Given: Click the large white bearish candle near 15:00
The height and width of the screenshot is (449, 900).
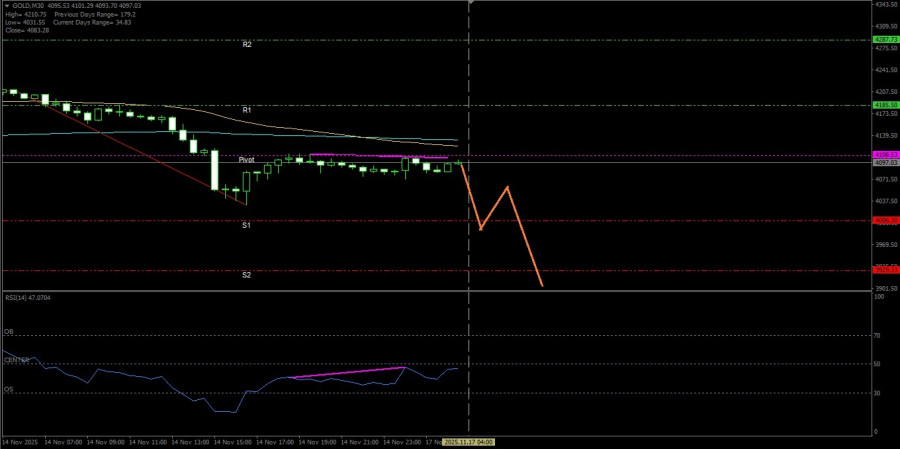Looking at the screenshot, I should pos(215,170).
